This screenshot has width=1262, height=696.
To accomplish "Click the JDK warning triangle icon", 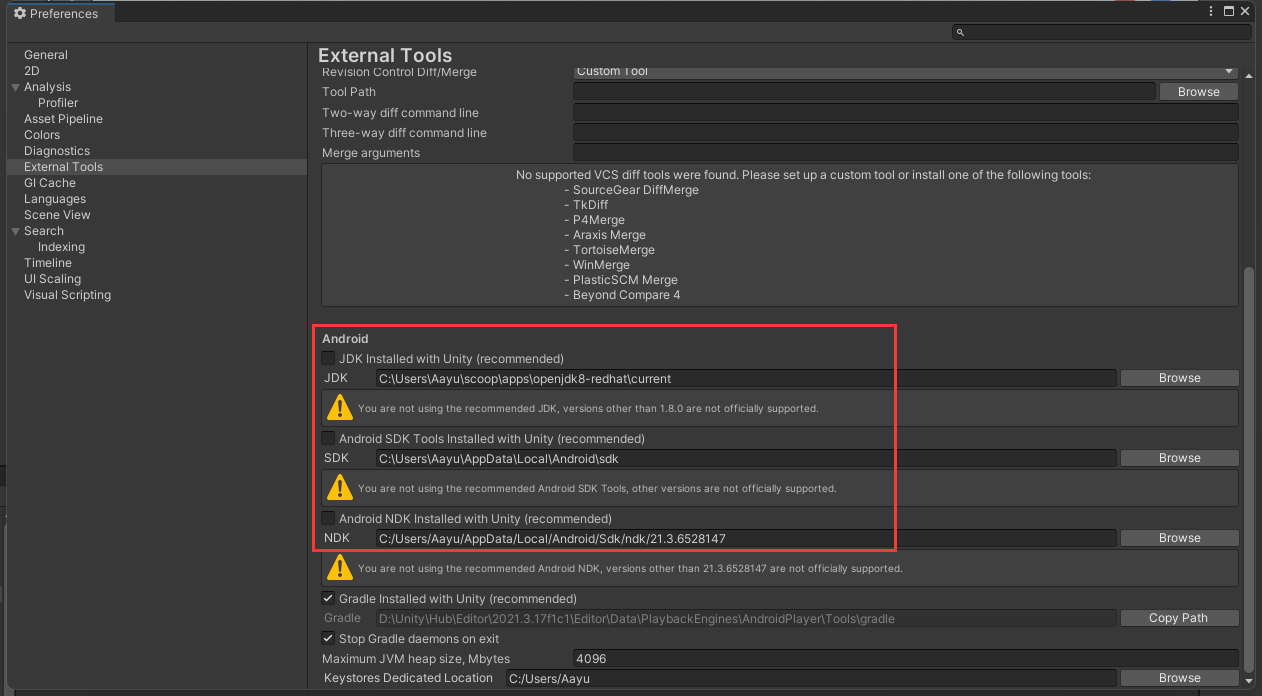I will pos(340,408).
